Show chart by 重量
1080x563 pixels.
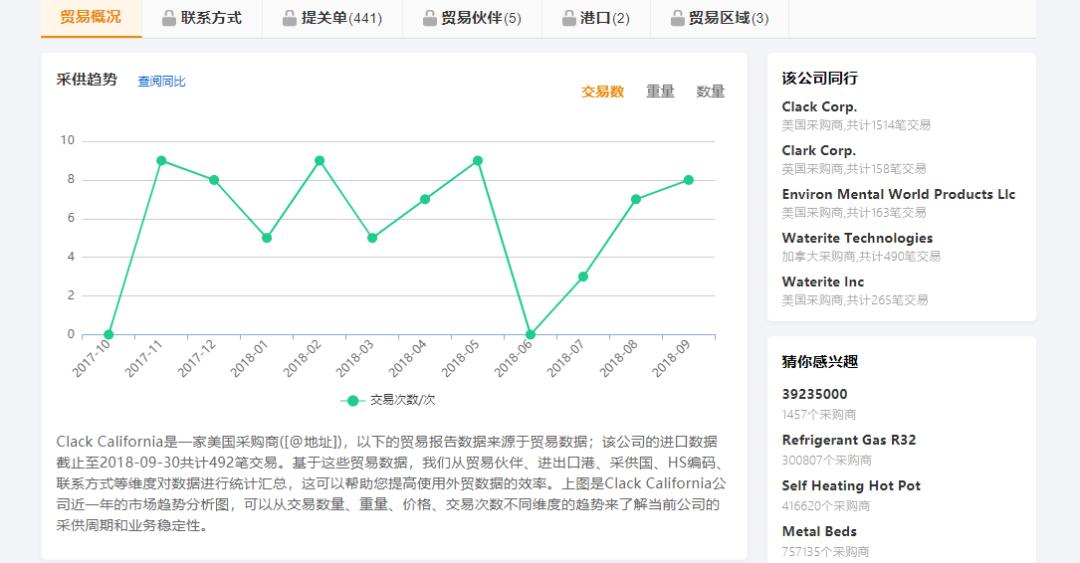click(x=660, y=92)
